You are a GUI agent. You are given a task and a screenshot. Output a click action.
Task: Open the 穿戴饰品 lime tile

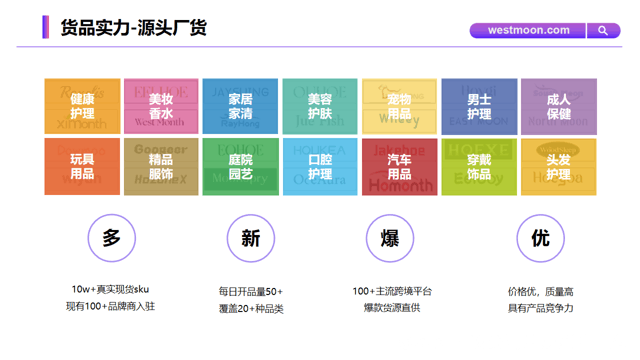point(479,167)
